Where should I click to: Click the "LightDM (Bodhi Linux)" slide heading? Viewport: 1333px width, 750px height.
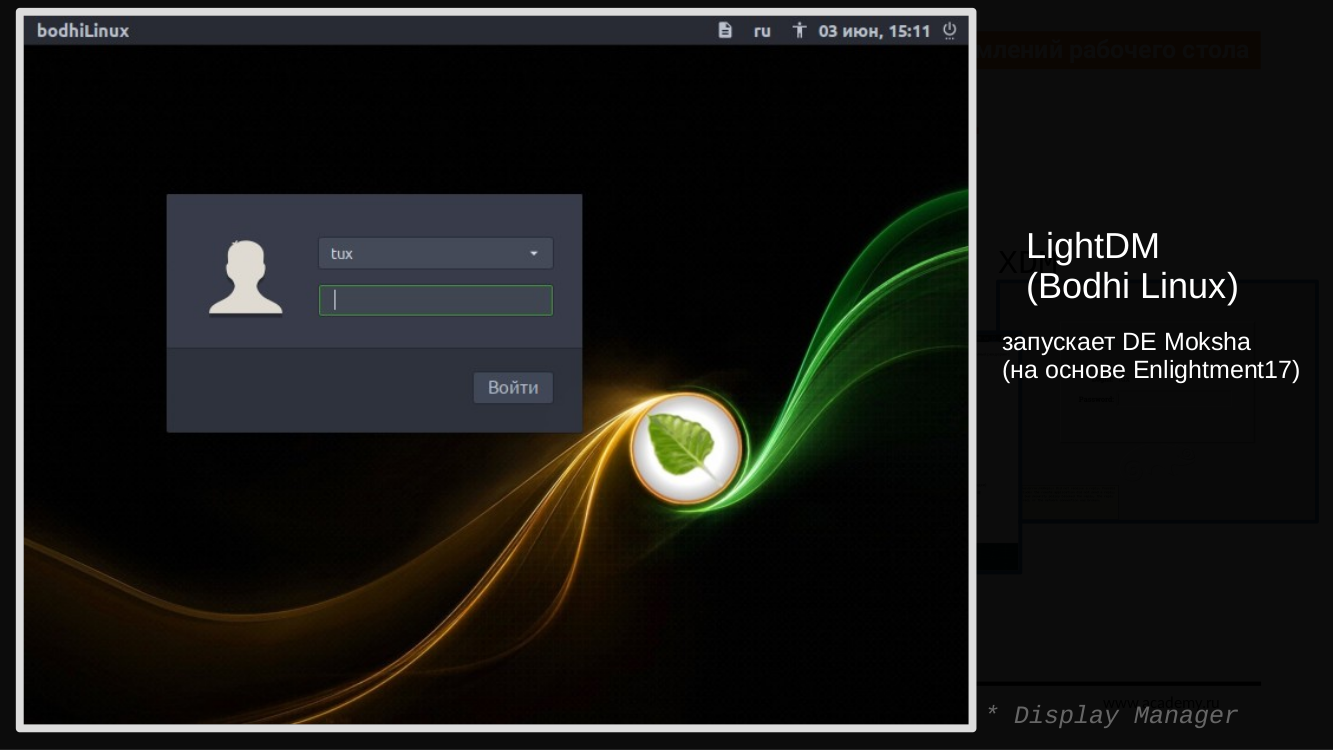click(x=1131, y=266)
